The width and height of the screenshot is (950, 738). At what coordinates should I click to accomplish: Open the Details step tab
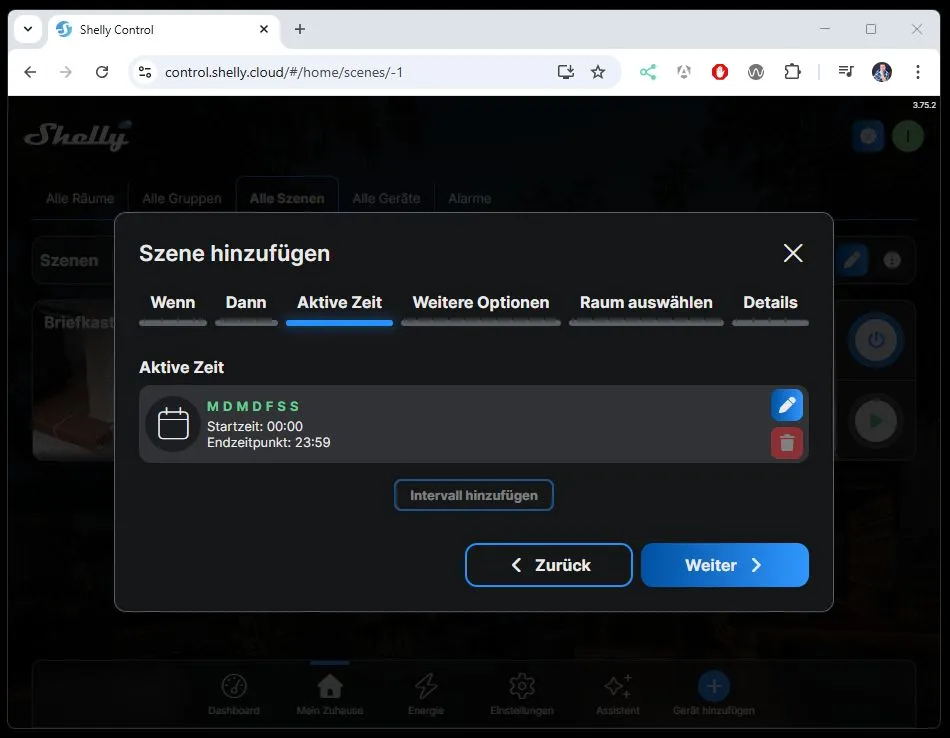click(770, 303)
